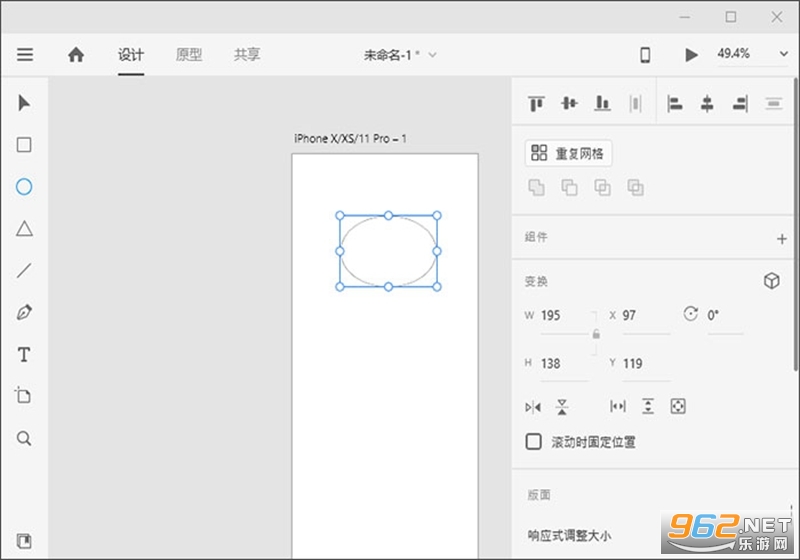Click the artboard title iPhone X/XS/11 Pro – 1
This screenshot has width=800, height=560.
click(x=350, y=139)
